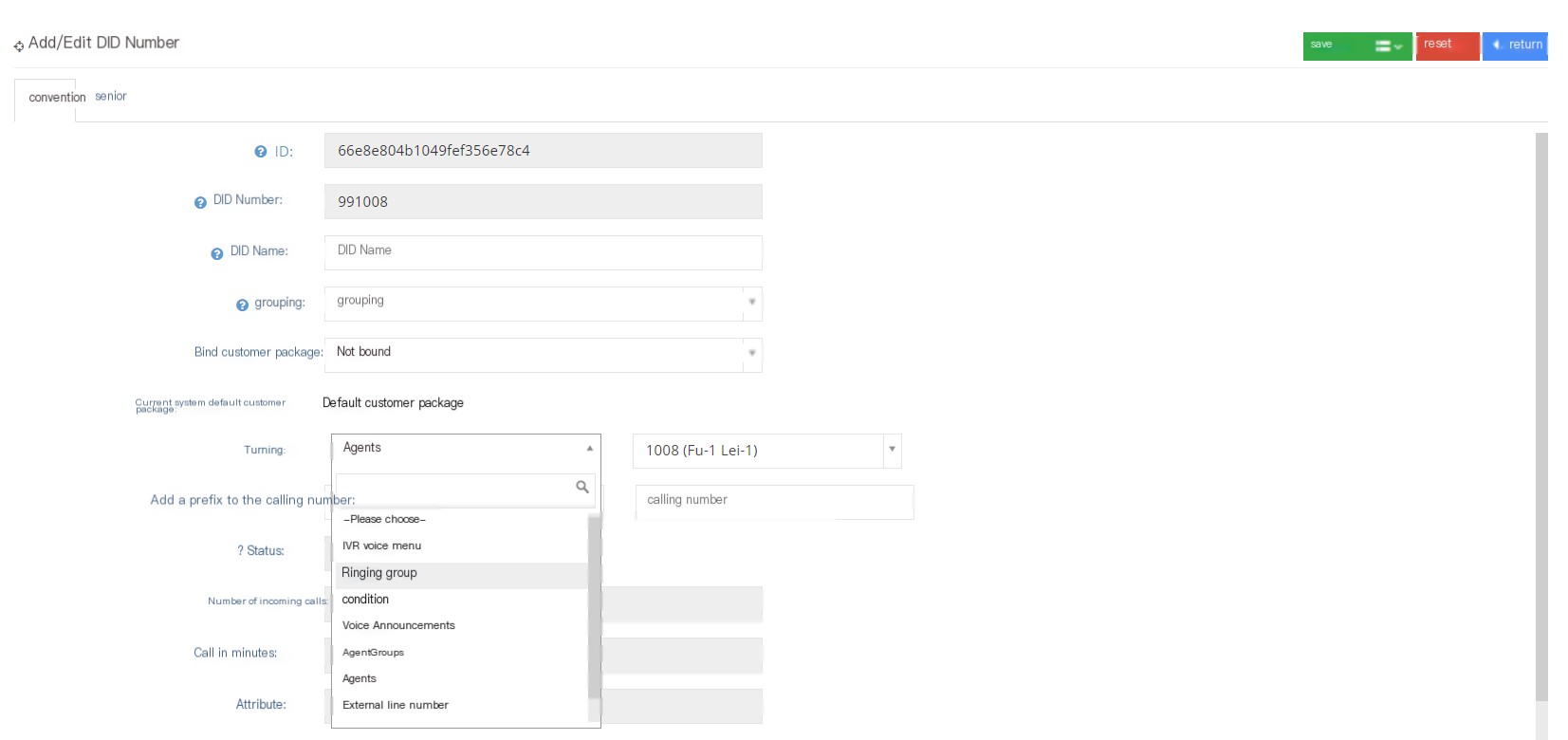Viewport: 1568px width, 740px height.
Task: Open Bind customer package dropdown
Action: click(543, 355)
